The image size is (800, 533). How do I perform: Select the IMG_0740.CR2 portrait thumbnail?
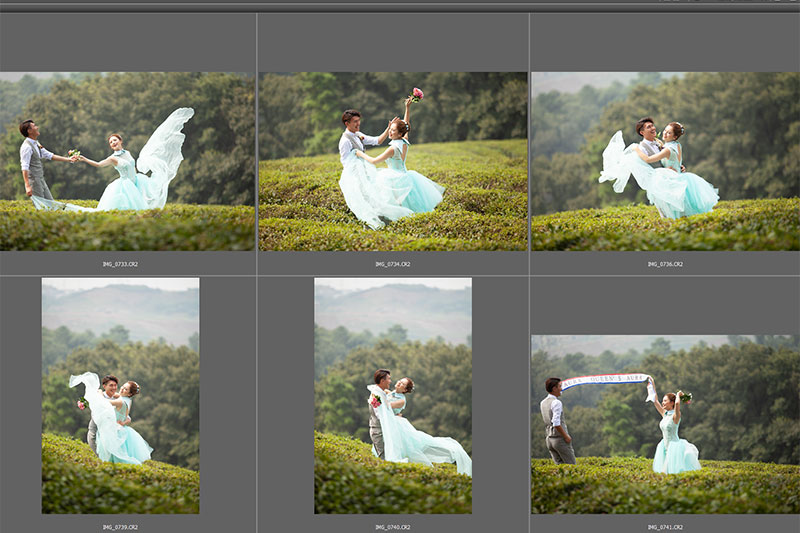[x=393, y=396]
